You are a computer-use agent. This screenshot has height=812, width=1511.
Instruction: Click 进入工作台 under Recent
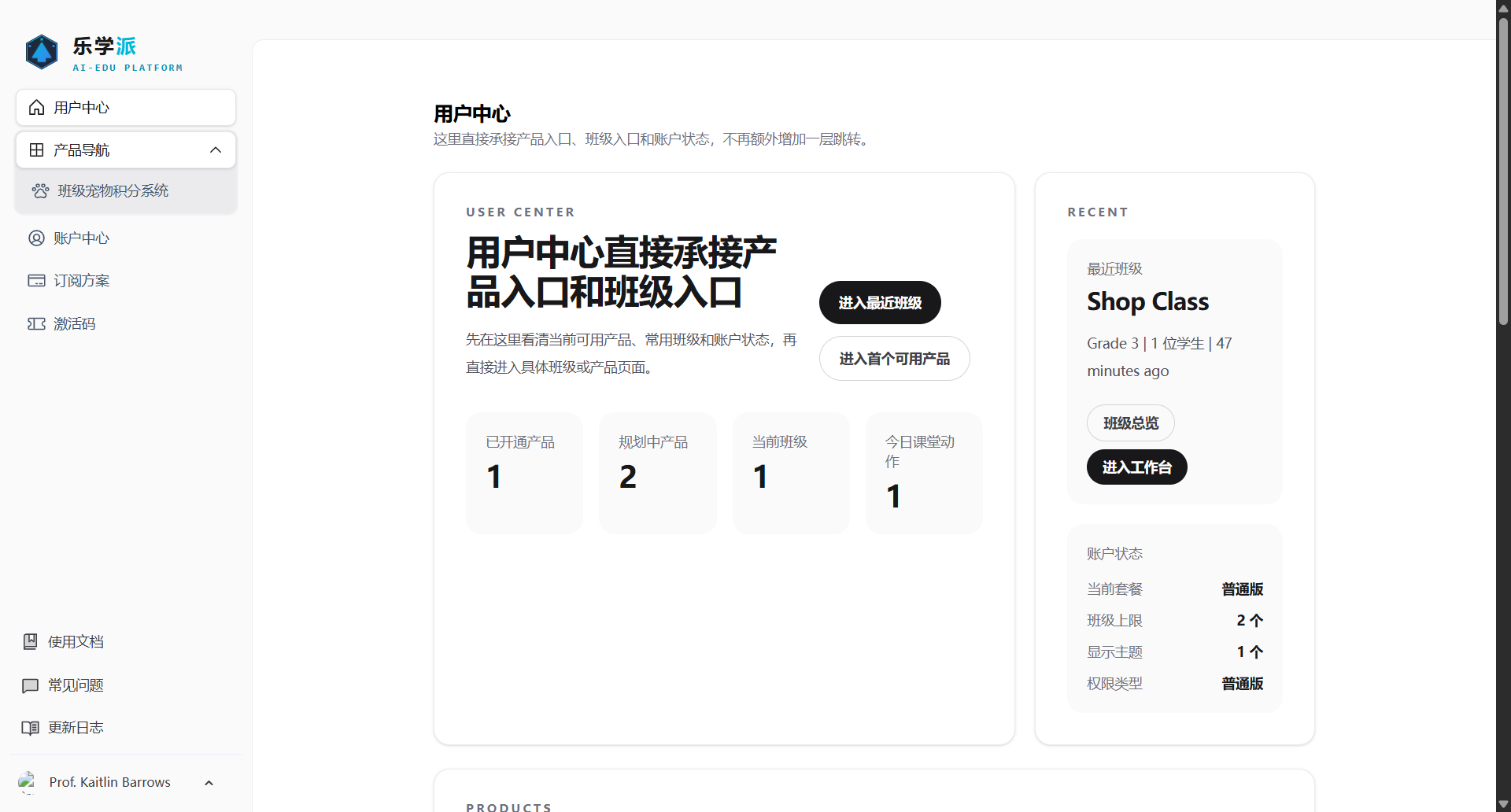(1136, 467)
